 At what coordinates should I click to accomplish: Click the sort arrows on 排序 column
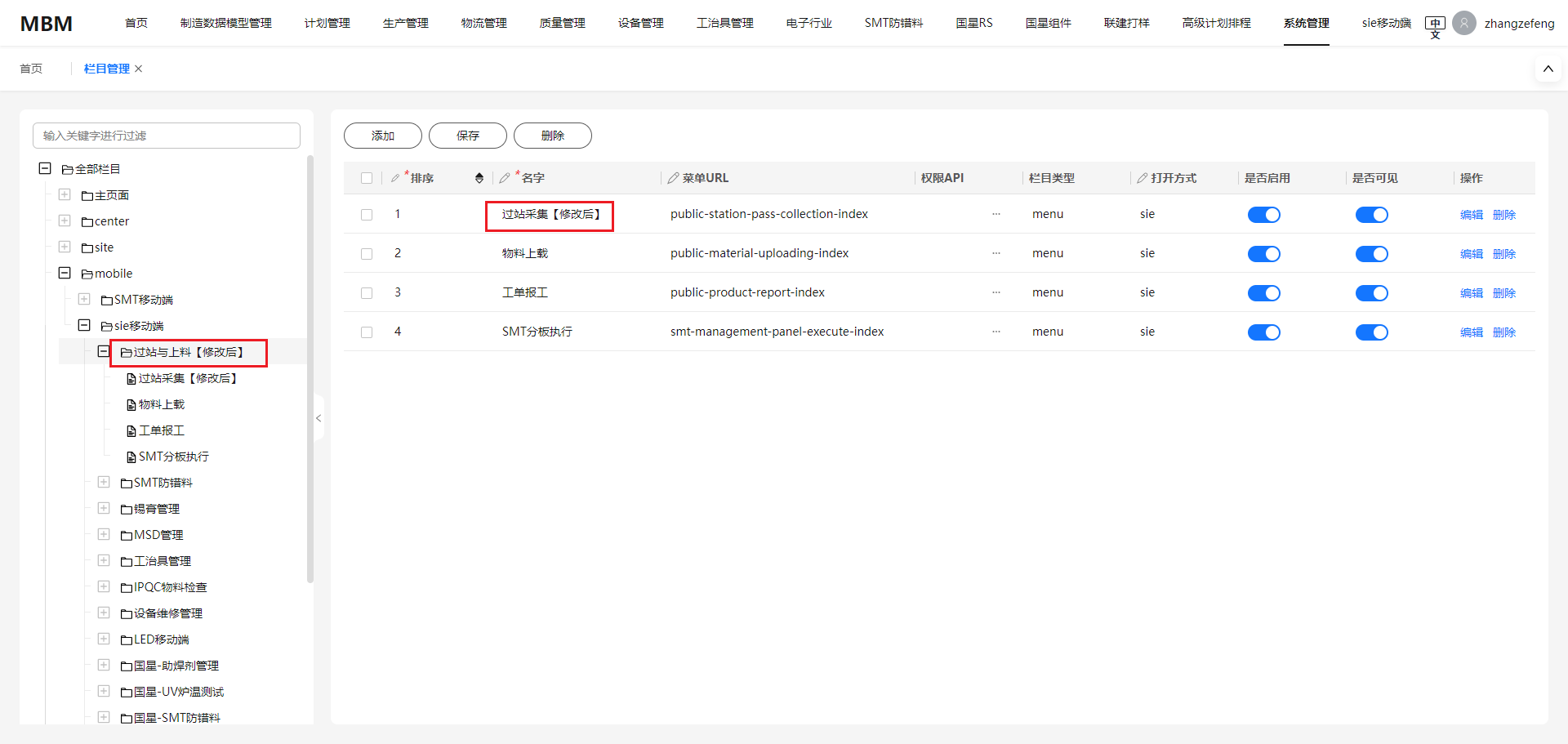(479, 178)
